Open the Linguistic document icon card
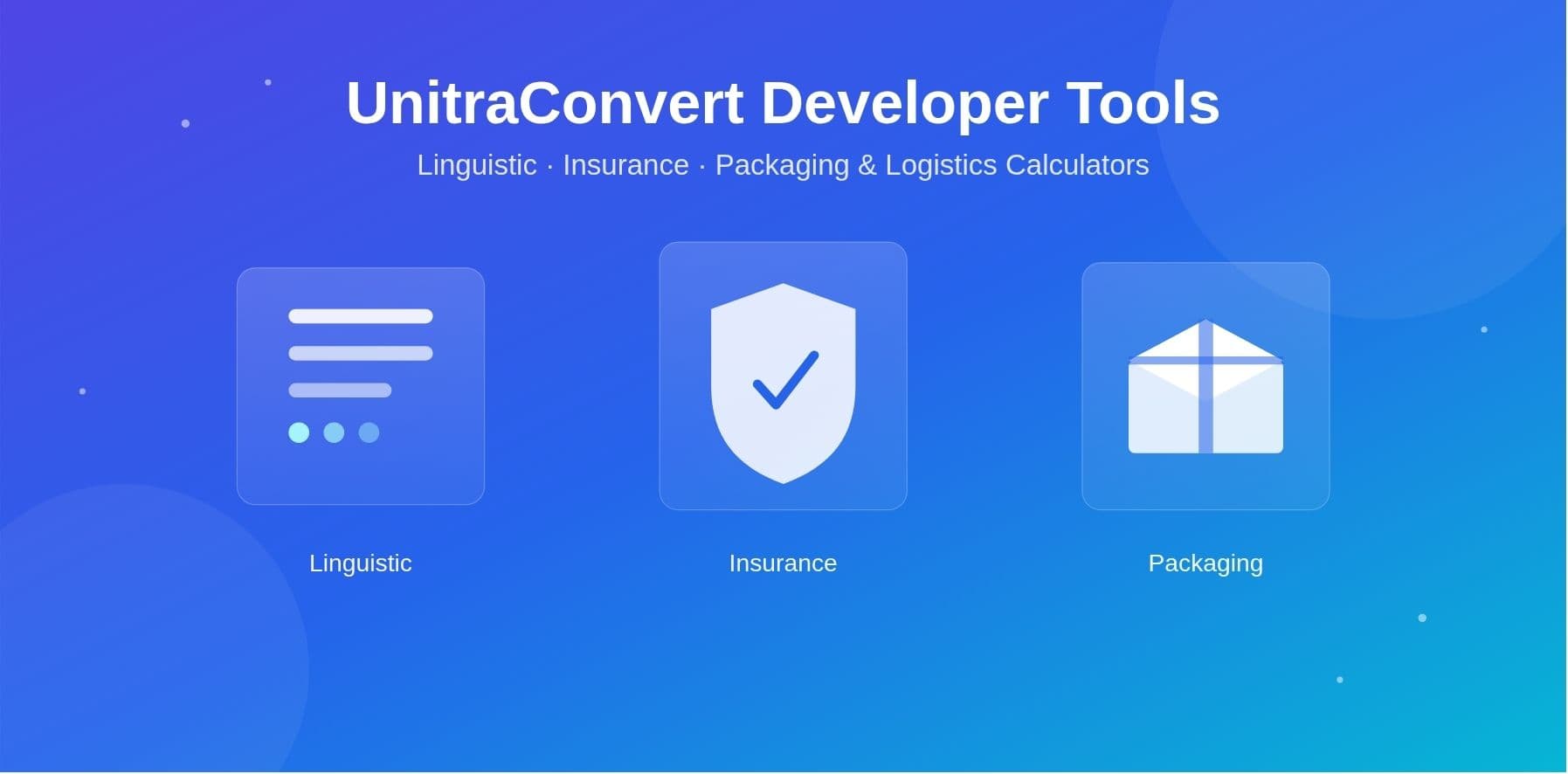 tap(361, 386)
